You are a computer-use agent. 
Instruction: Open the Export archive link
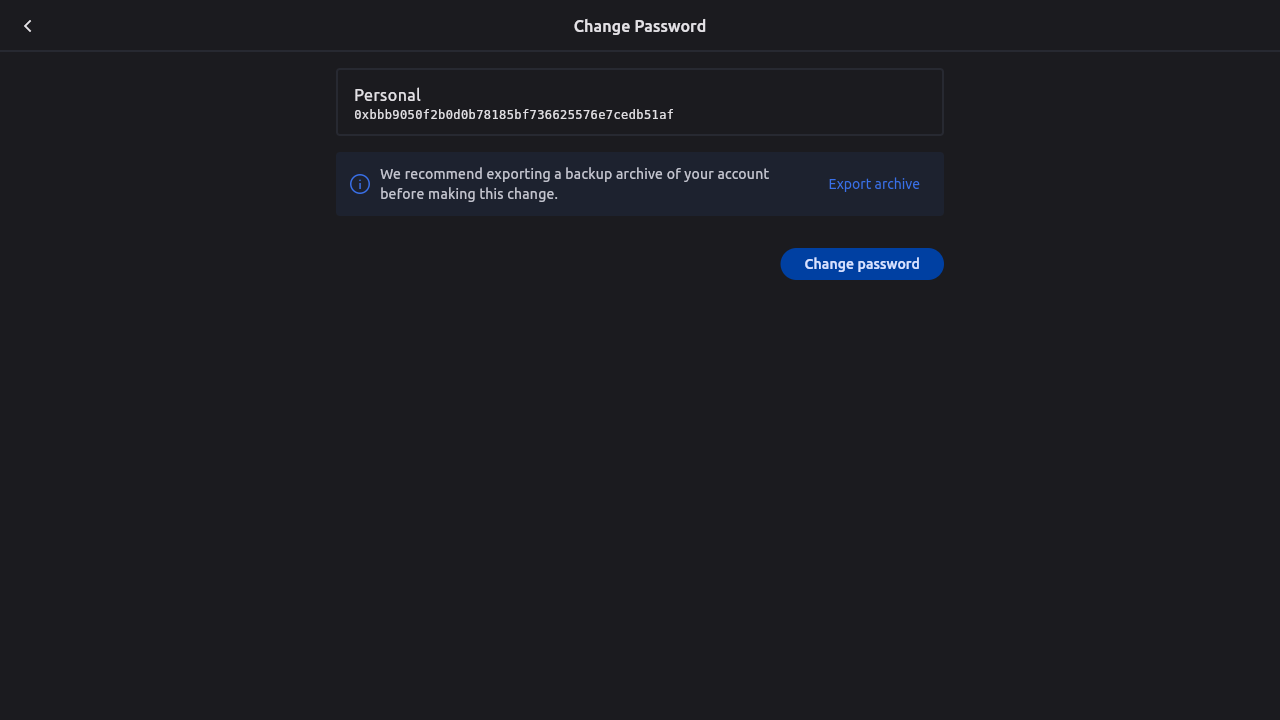[873, 184]
